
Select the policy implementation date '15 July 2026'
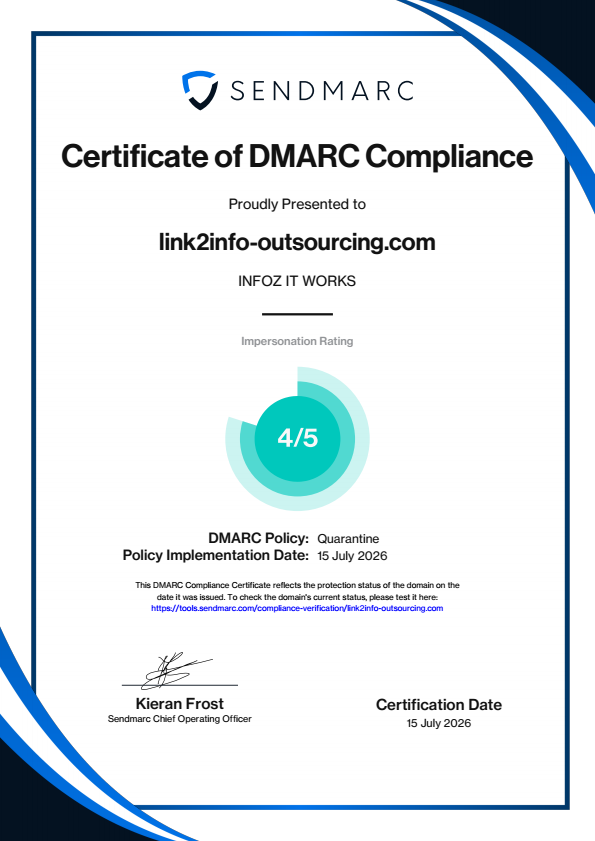pos(352,556)
